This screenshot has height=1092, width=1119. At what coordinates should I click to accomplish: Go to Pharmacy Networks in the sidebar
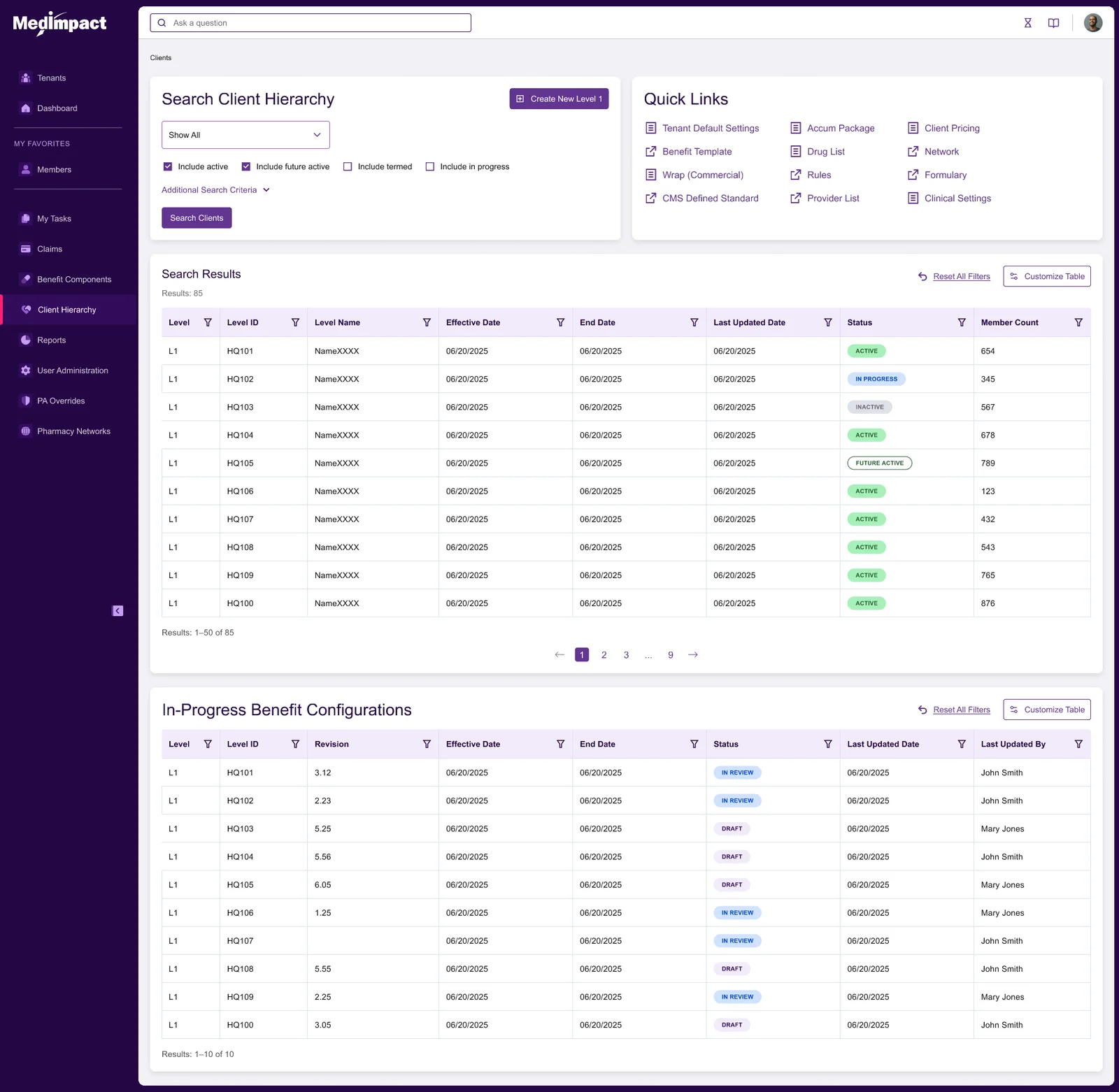(x=73, y=431)
